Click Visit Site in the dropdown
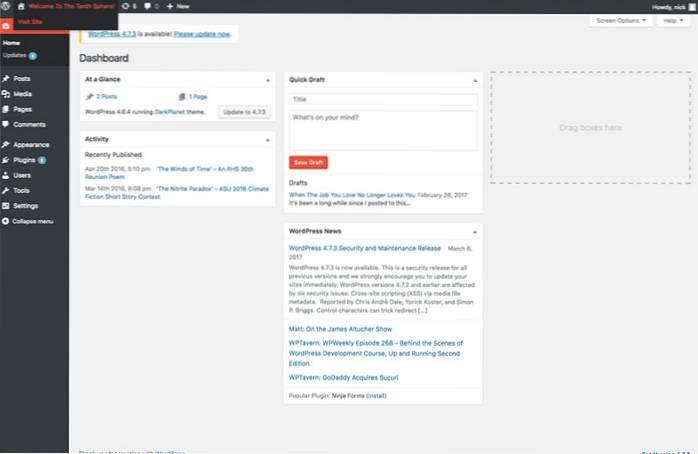 (x=30, y=21)
